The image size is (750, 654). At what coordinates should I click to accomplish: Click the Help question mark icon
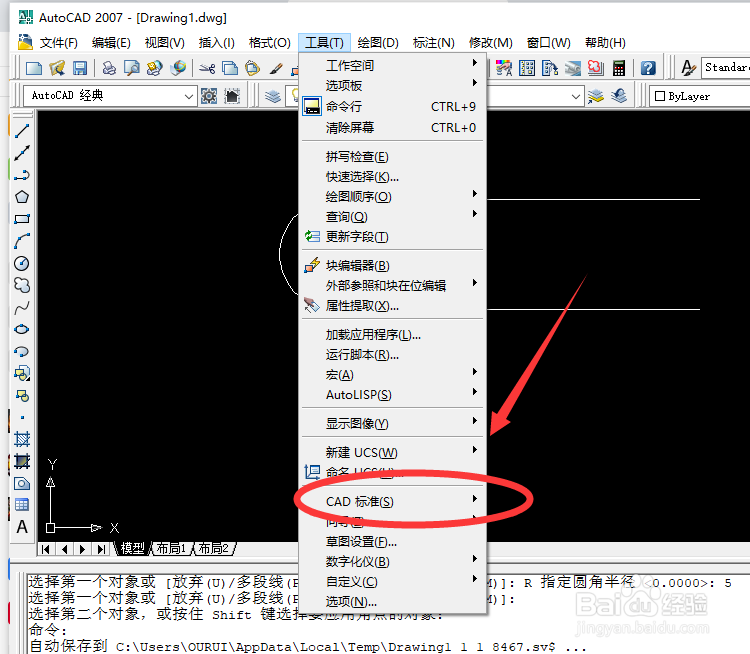pos(648,68)
